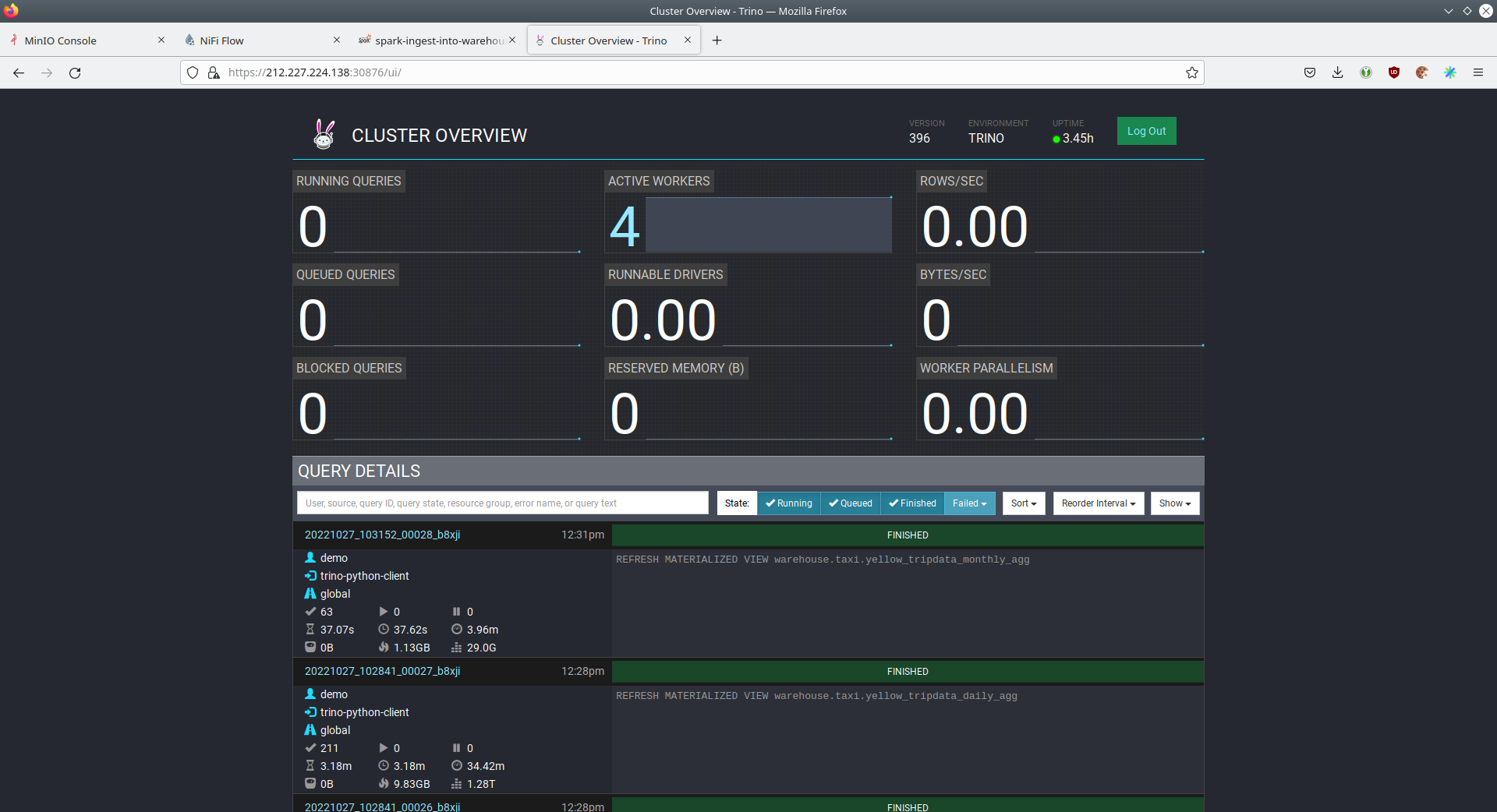Switch to the MinIO Console tab
The width and height of the screenshot is (1497, 812).
coord(61,41)
